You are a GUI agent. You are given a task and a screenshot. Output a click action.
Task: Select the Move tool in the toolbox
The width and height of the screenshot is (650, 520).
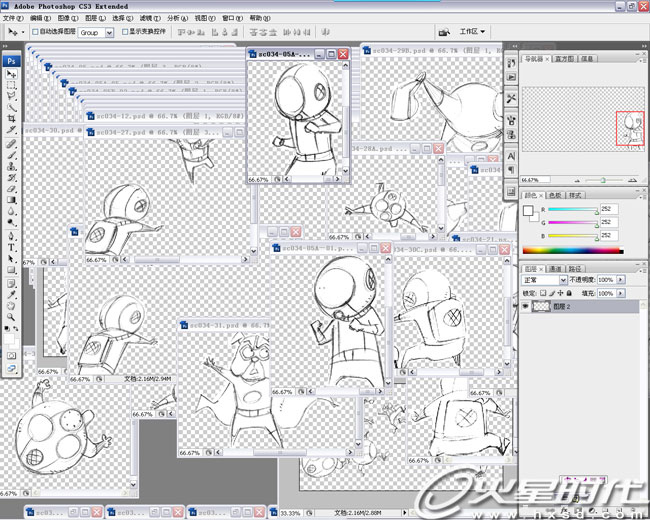(x=11, y=74)
